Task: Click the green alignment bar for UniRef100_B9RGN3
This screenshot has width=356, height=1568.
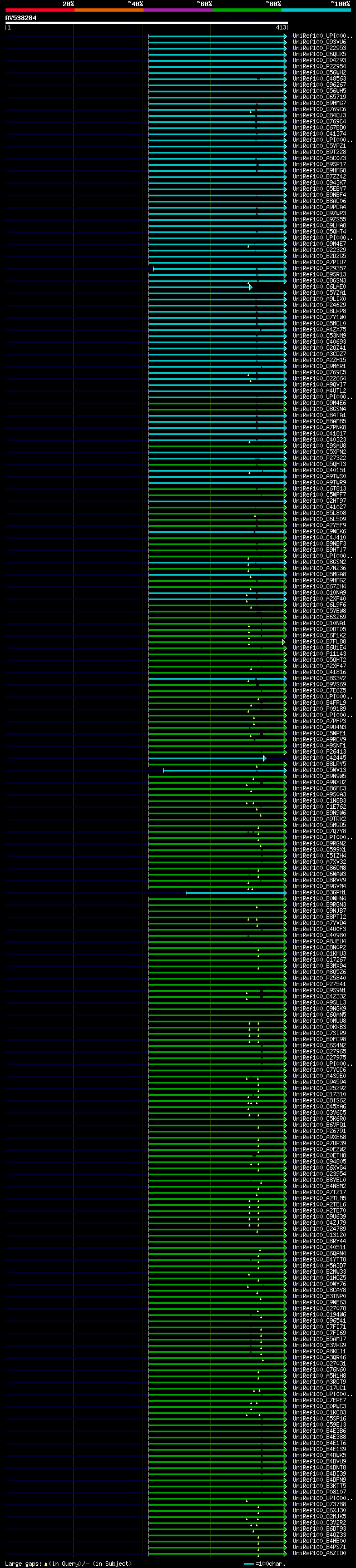Action: click(x=217, y=905)
